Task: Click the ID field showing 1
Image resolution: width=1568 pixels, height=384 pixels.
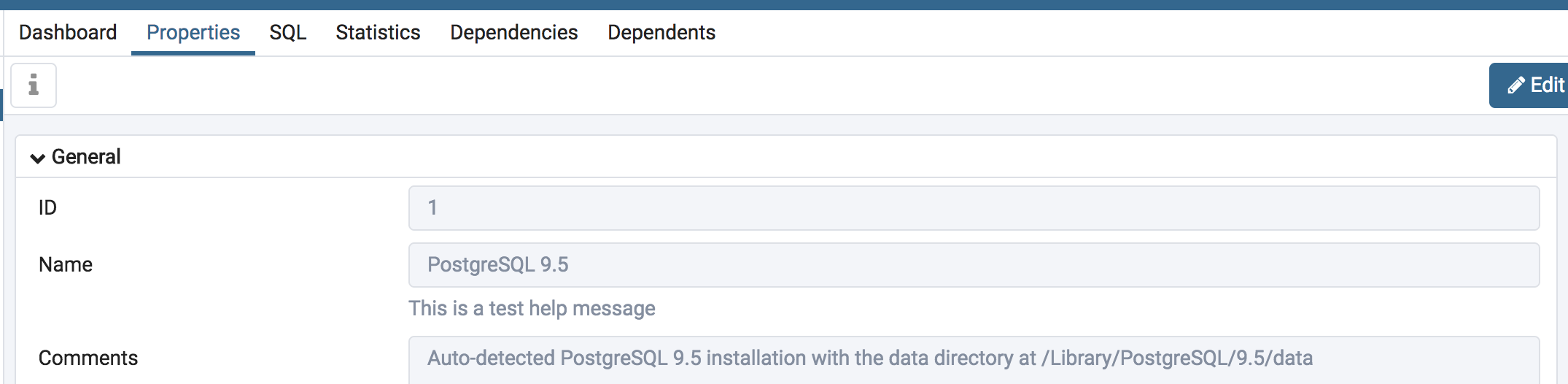Action: (973, 208)
